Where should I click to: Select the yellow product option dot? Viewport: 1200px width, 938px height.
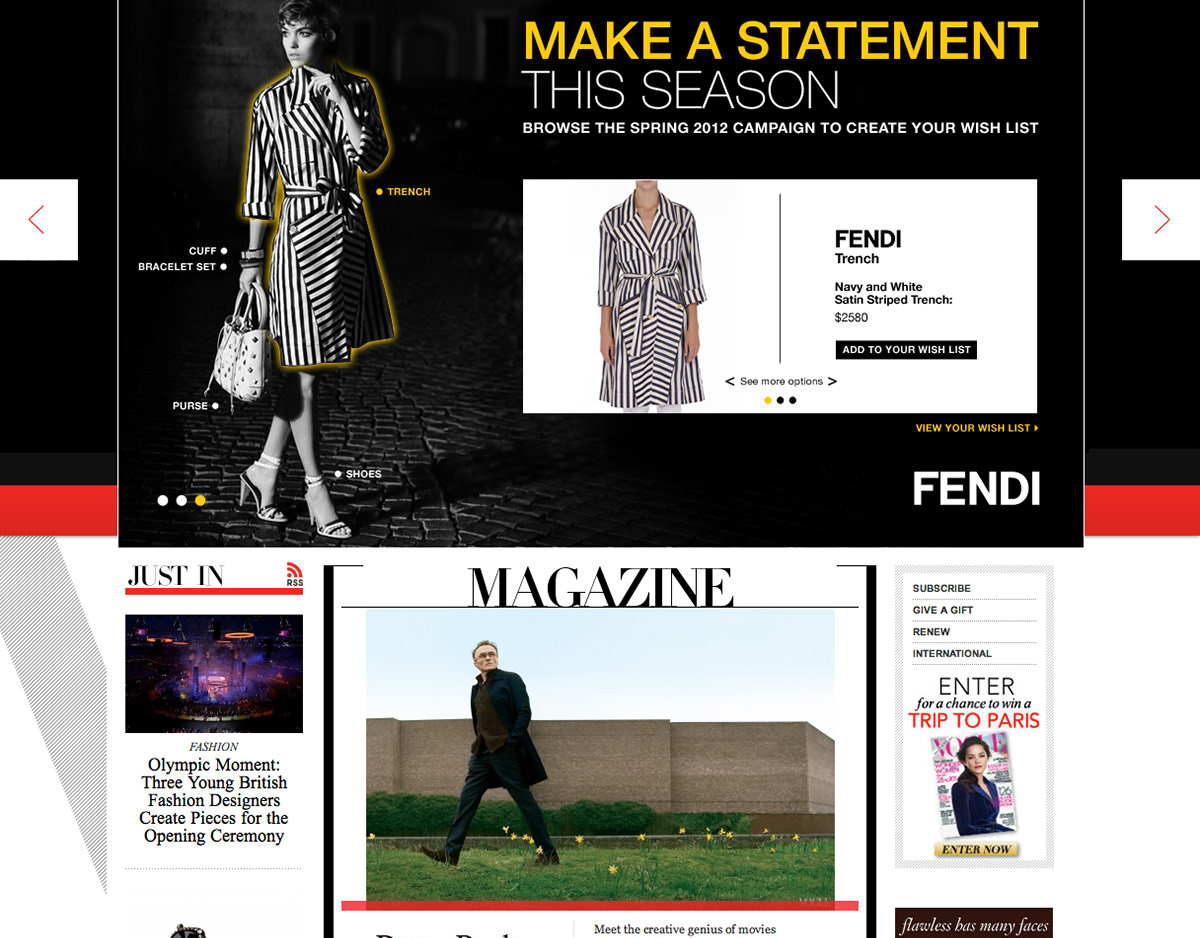coord(767,400)
